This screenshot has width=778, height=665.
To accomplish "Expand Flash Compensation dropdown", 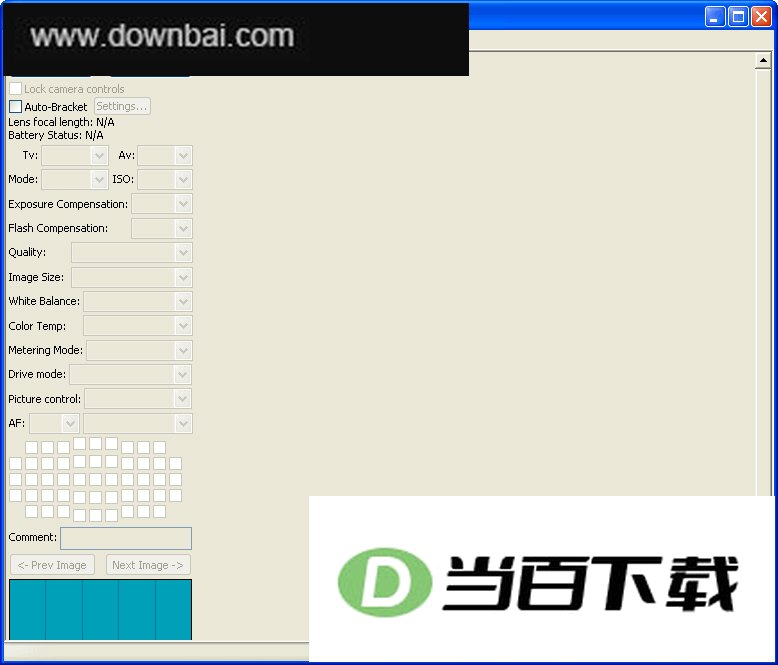I will click(162, 228).
